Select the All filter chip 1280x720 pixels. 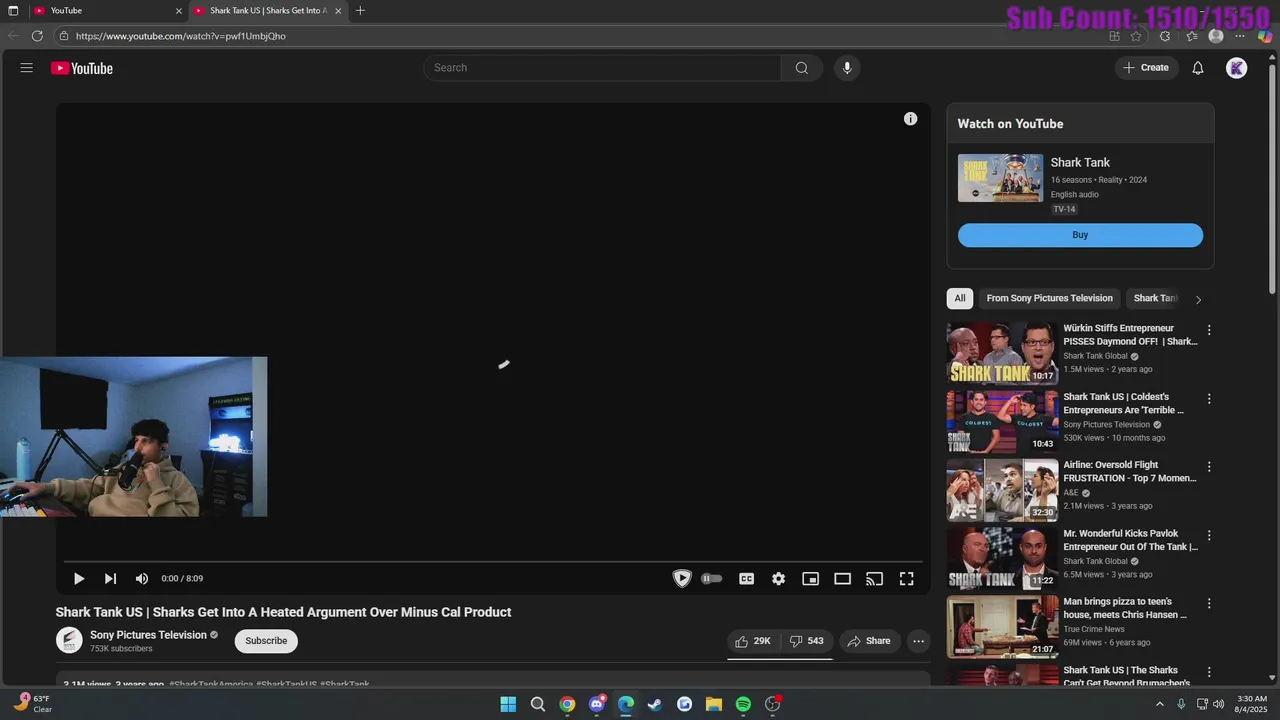(x=960, y=298)
